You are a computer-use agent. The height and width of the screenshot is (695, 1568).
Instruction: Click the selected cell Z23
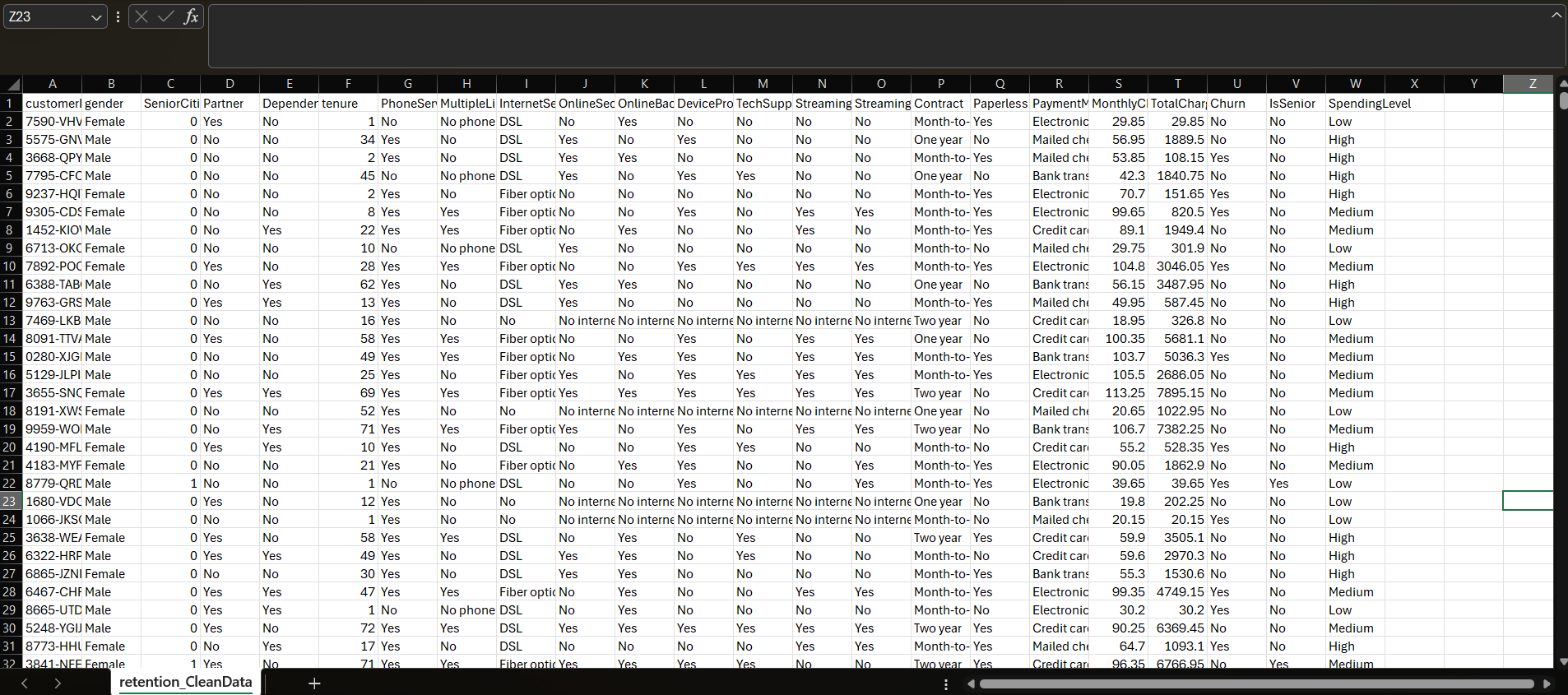tap(1528, 502)
